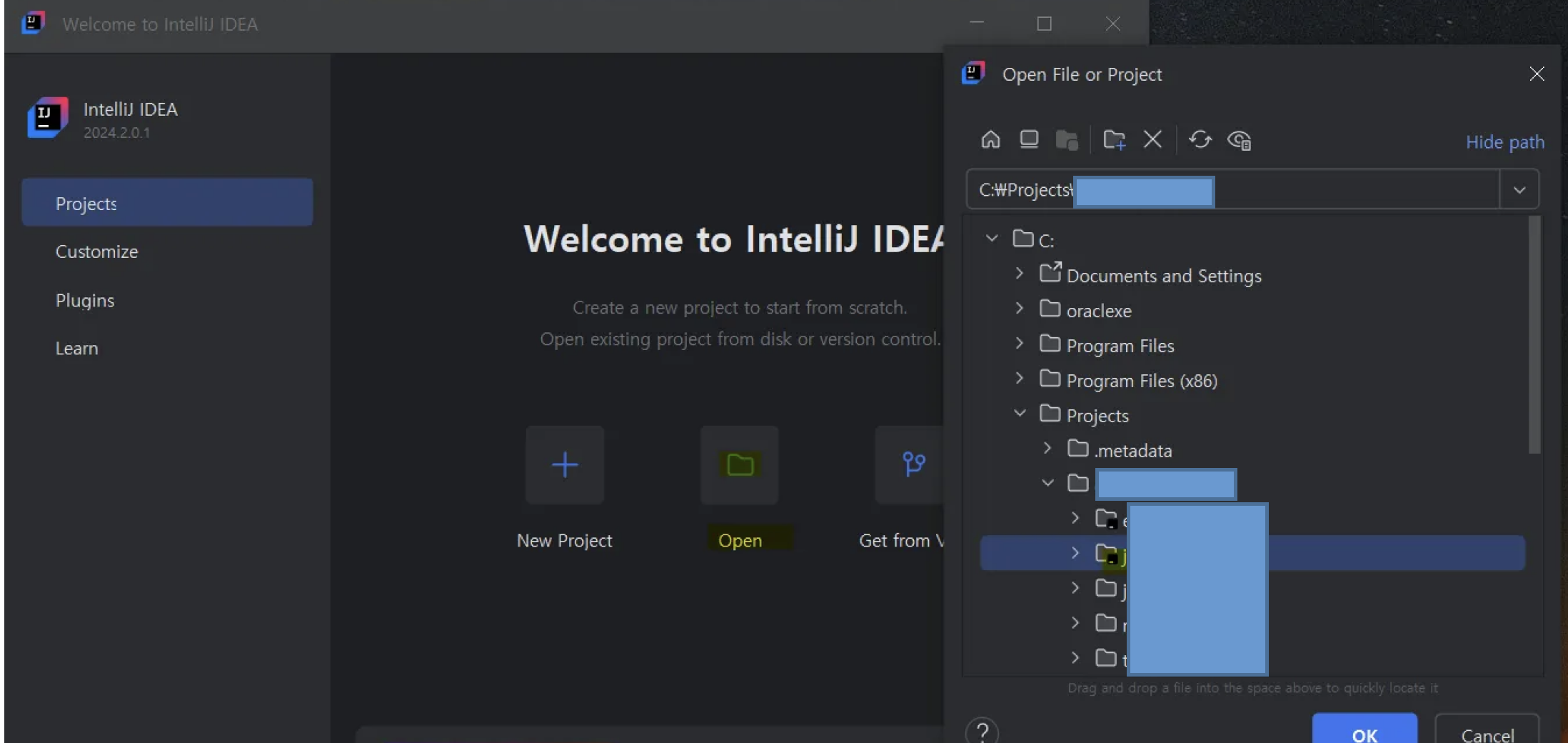
Task: Click the Project directory toolbar icon
Action: [x=1067, y=139]
